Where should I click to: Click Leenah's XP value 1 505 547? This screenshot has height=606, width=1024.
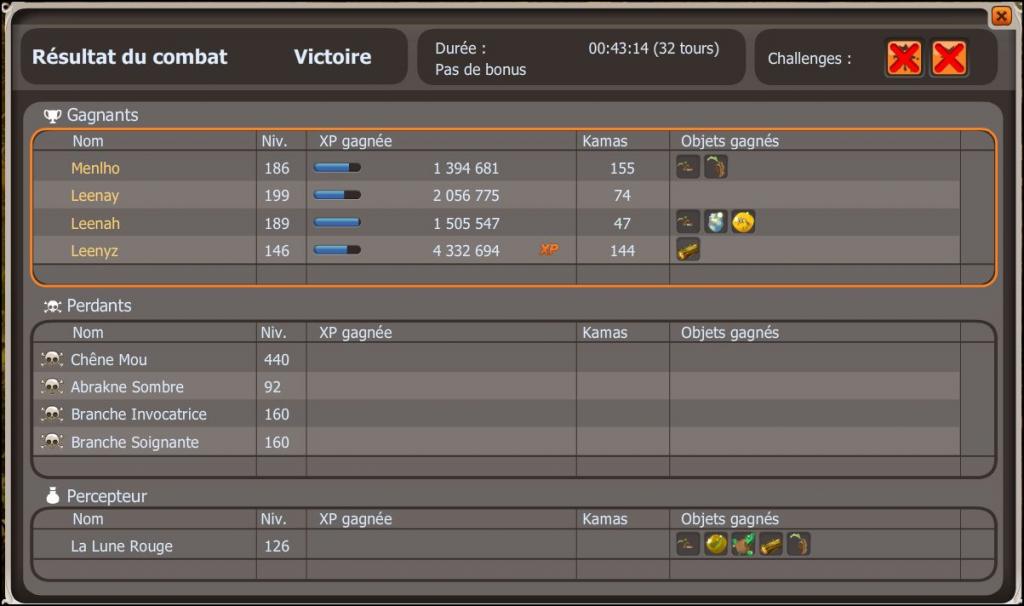click(466, 223)
